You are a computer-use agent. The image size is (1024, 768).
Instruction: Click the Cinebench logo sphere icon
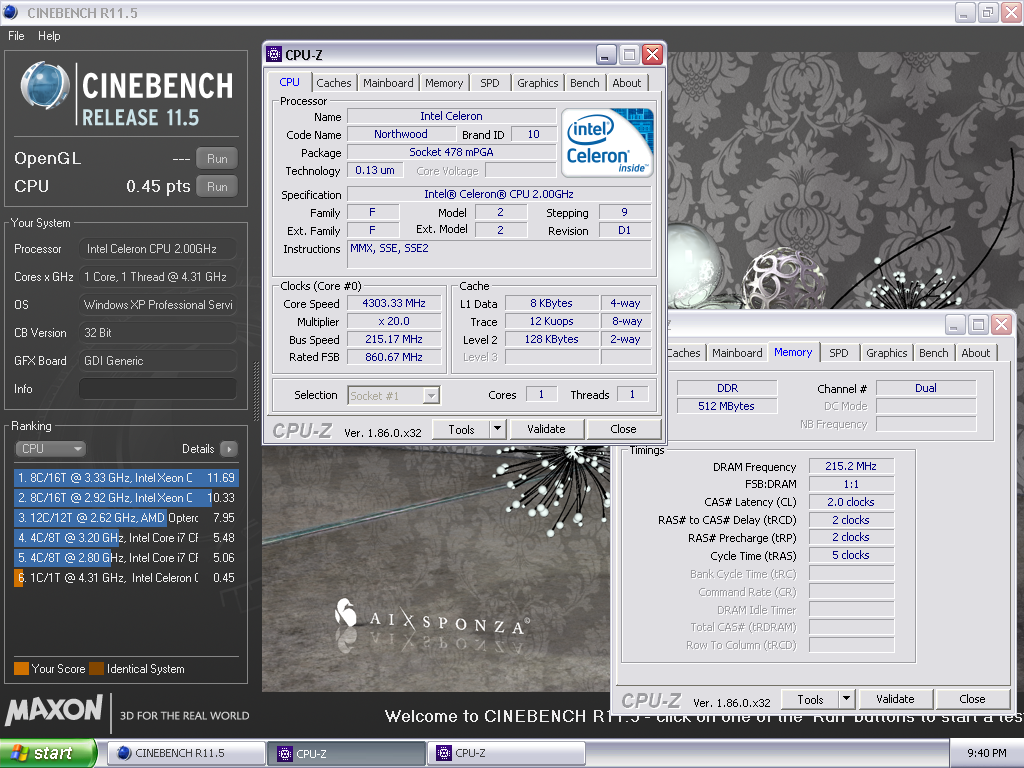tap(44, 86)
